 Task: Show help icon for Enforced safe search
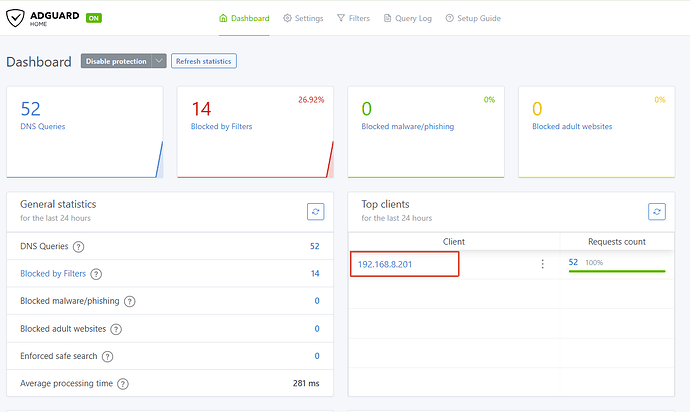[x=107, y=357]
